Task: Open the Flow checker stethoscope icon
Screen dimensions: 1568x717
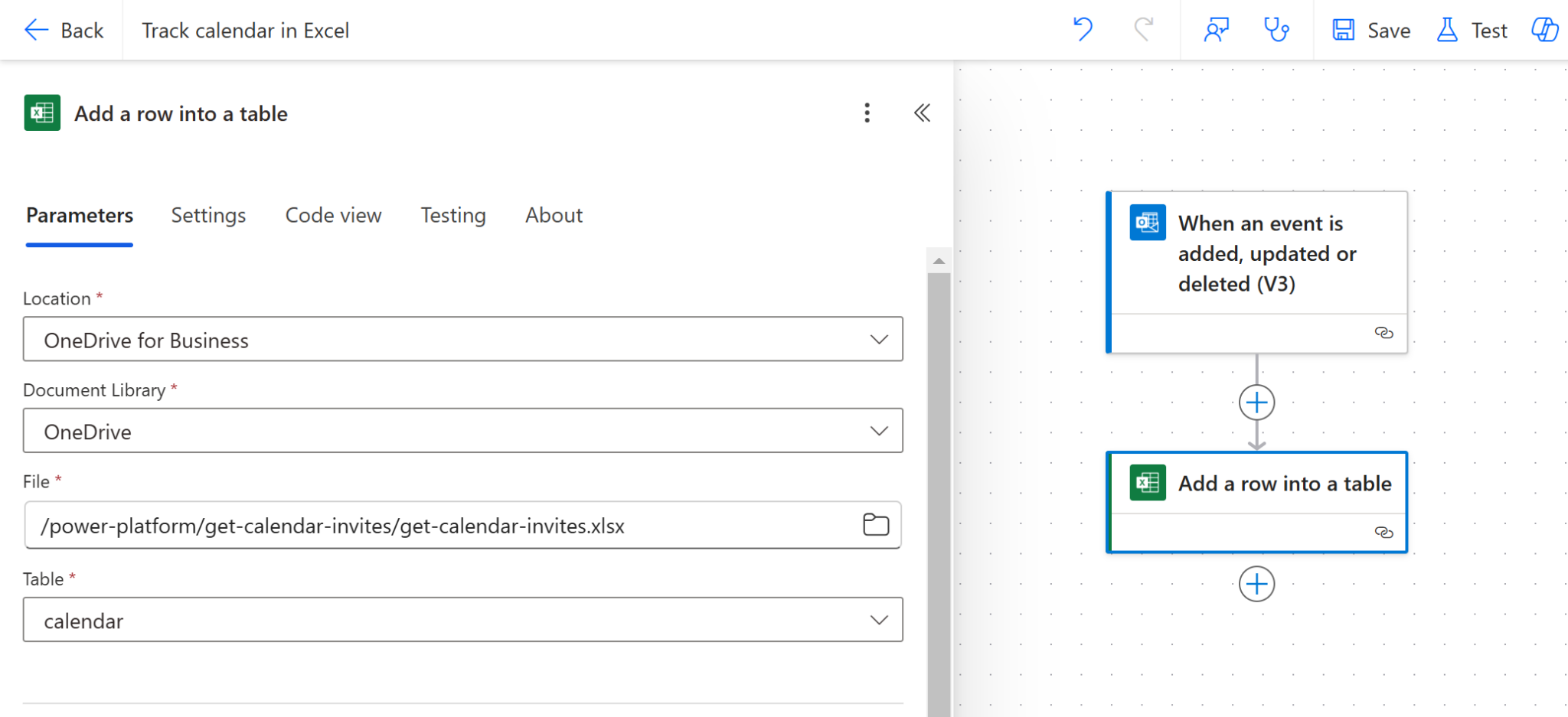Action: [1276, 30]
